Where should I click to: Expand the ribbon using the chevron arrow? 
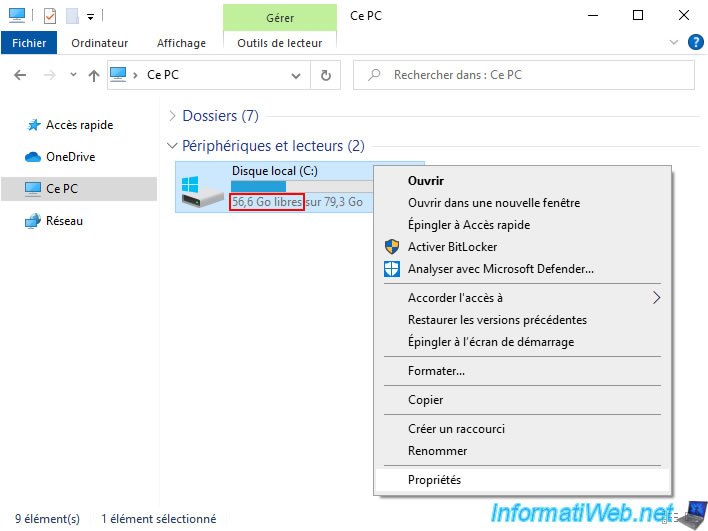pos(674,42)
